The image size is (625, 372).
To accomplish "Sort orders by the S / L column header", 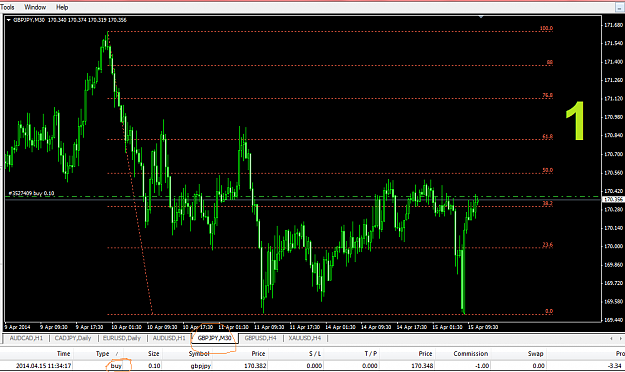I will 315,354.
